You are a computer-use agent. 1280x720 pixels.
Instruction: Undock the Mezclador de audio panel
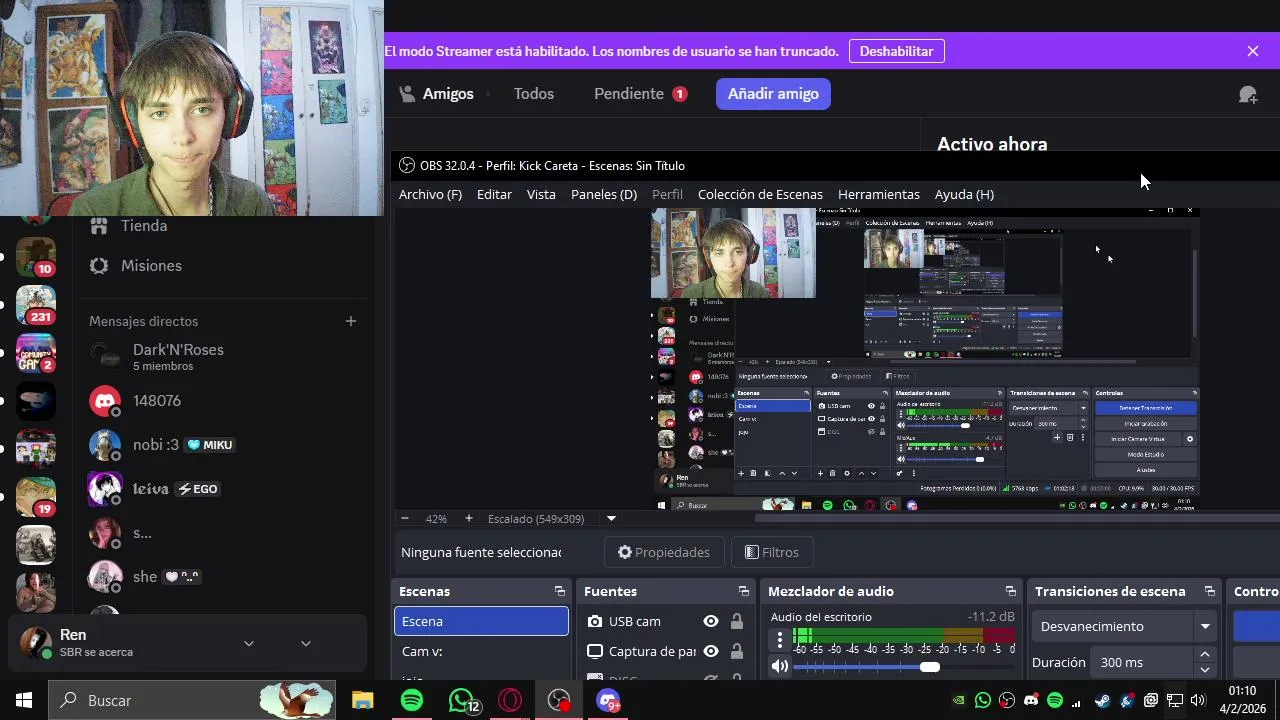pos(1010,591)
